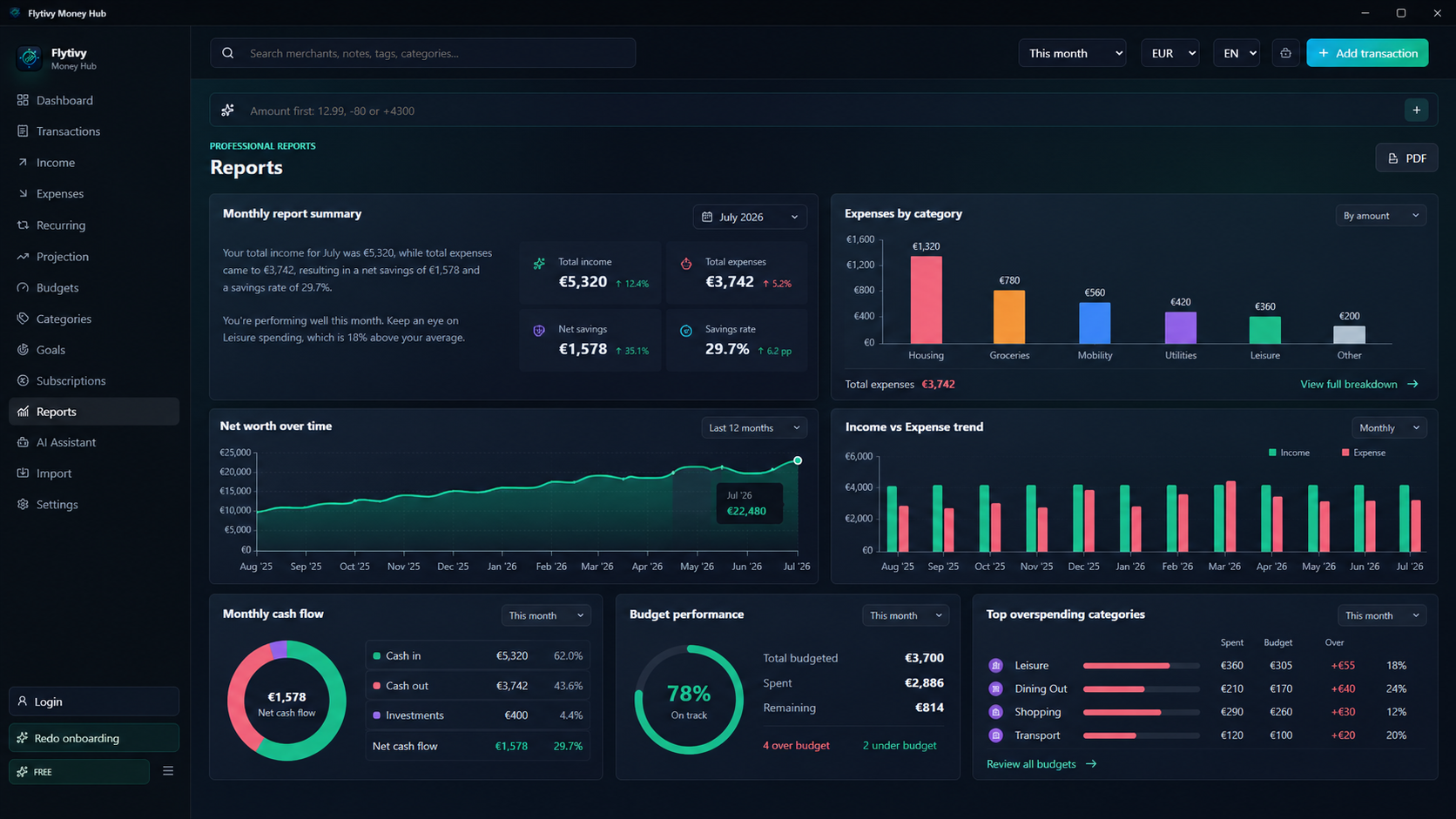The height and width of the screenshot is (819, 1456).
Task: Open the EUR currency dropdown
Action: [1170, 53]
